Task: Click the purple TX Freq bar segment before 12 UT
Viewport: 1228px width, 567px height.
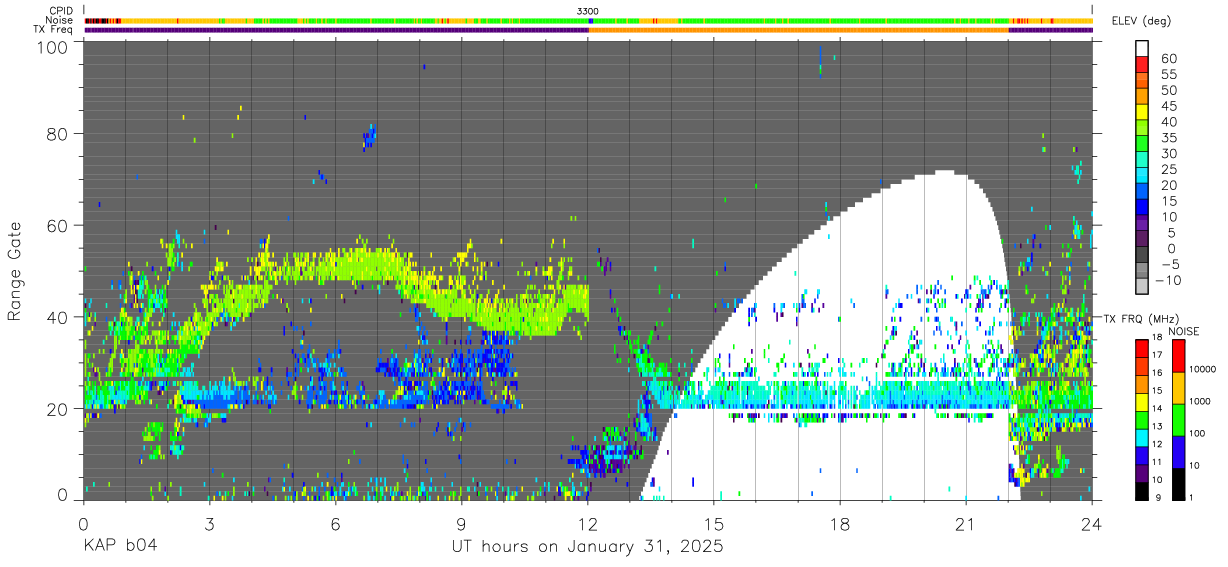Action: 336,30
